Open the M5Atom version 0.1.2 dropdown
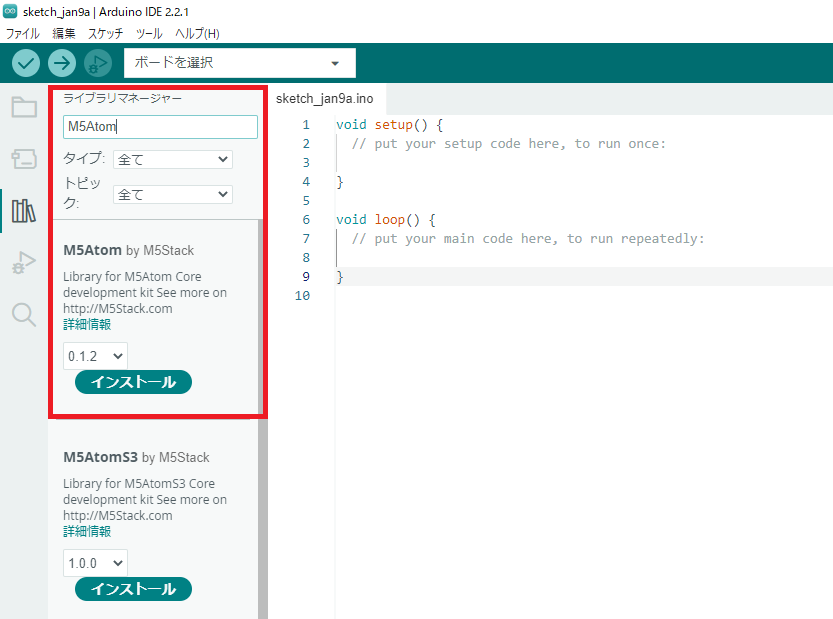 pyautogui.click(x=95, y=356)
